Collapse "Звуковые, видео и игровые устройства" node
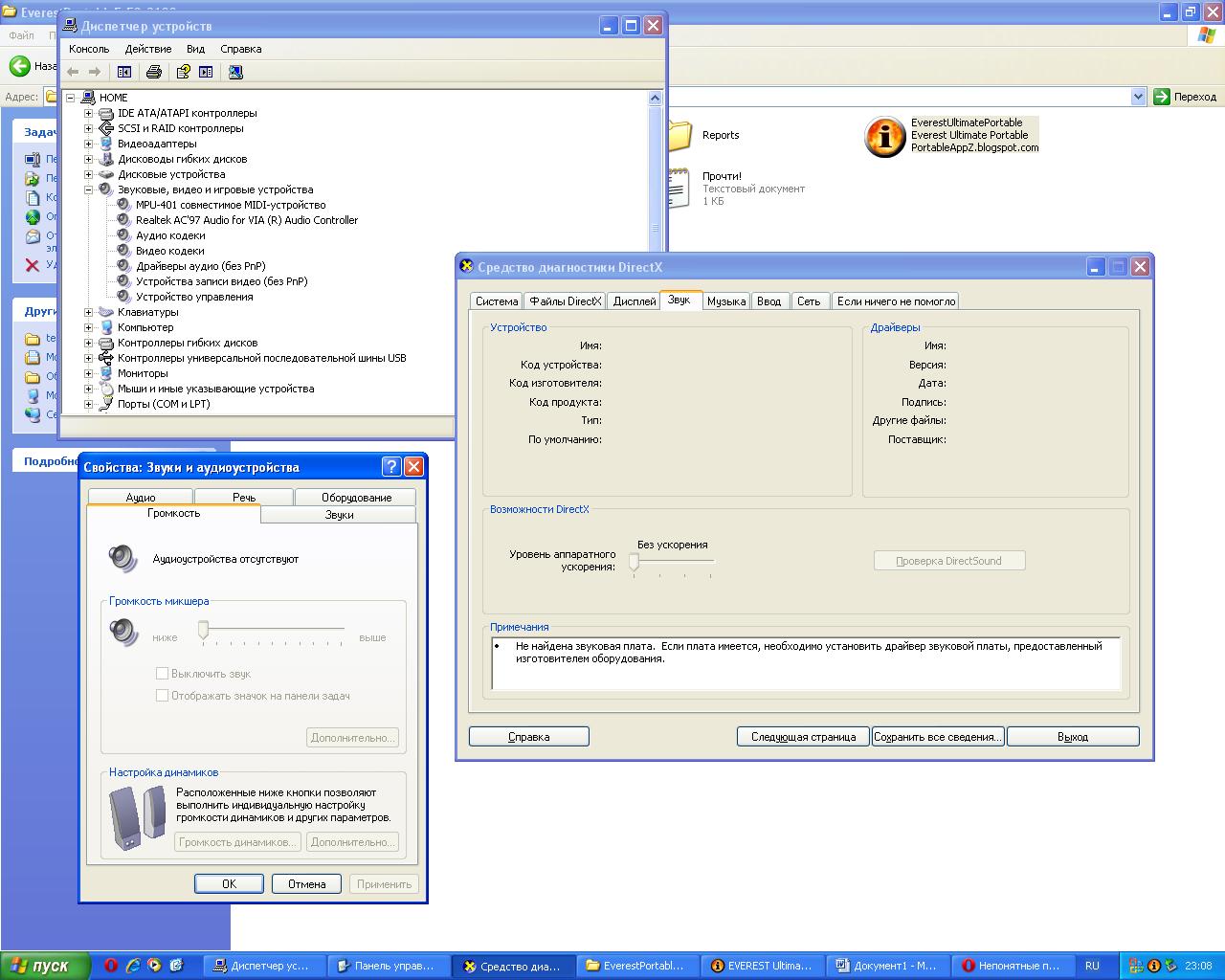This screenshot has height=980, width=1225. (x=88, y=189)
